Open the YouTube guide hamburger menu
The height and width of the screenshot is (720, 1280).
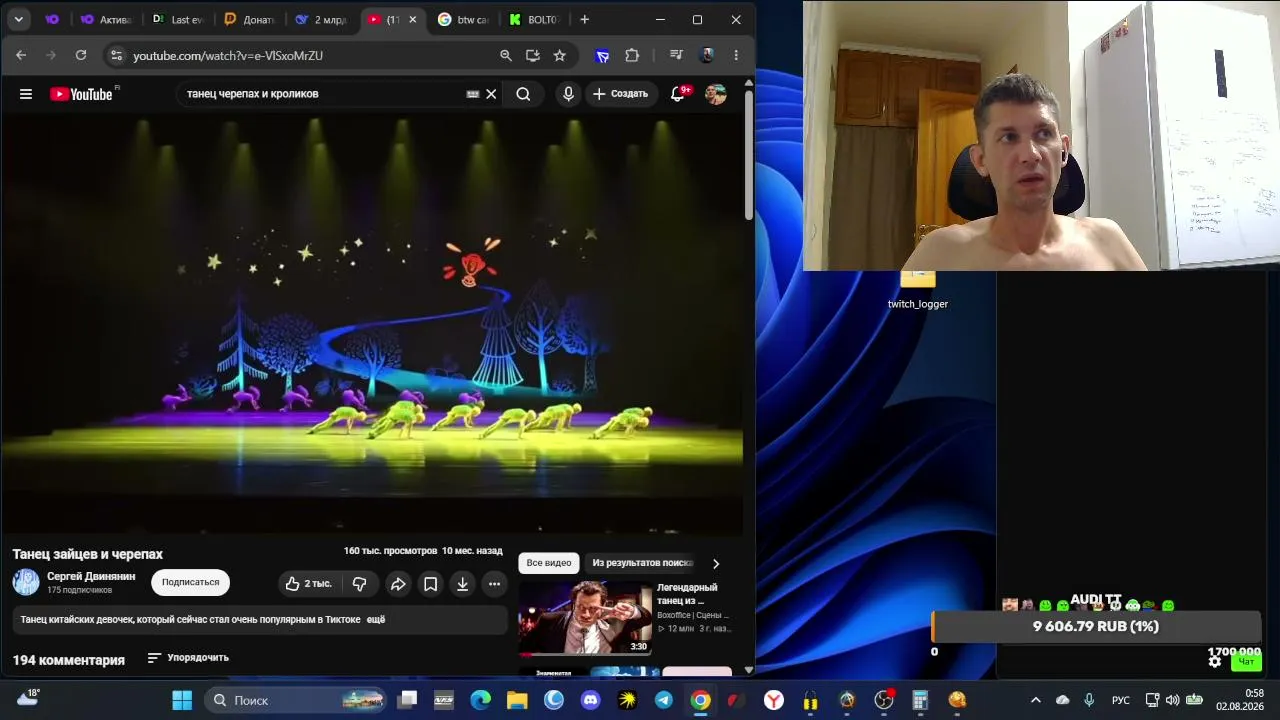click(26, 94)
